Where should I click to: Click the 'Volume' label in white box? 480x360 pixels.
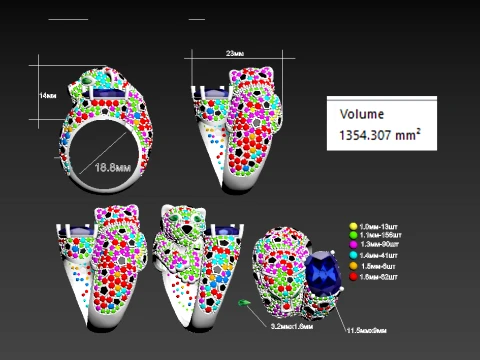[362, 114]
